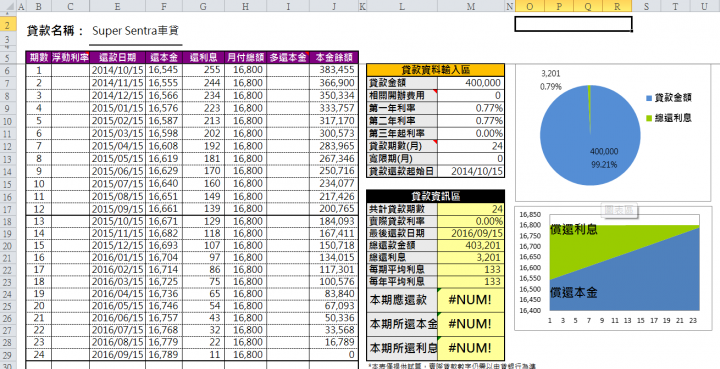Click the 400,000 loan amount input cell
Image resolution: width=720 pixels, height=369 pixels.
pos(471,83)
